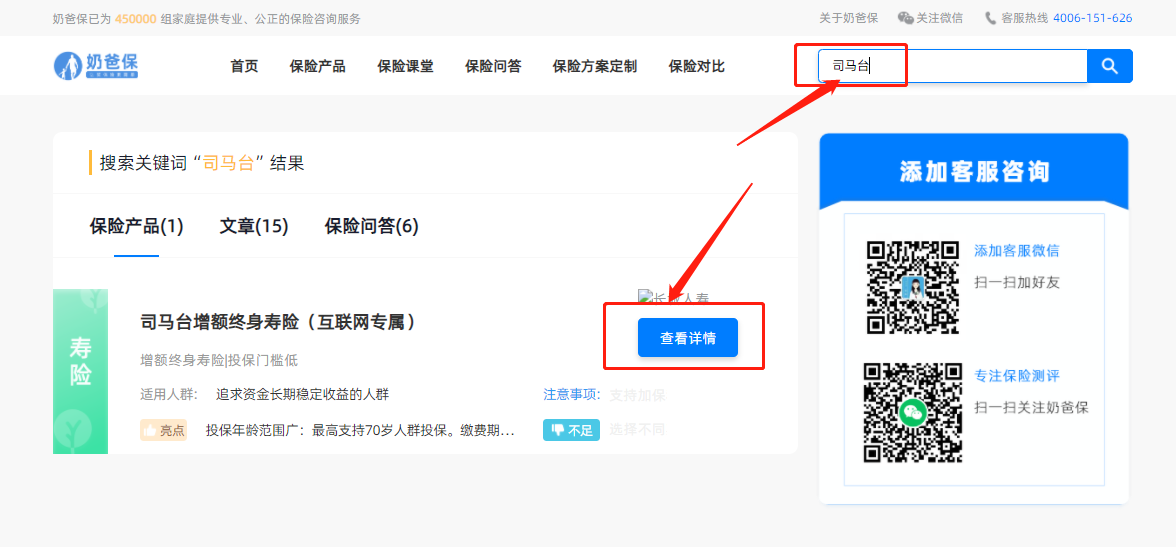Viewport: 1176px width, 547px height.
Task: Click the 查看详情 button
Action: click(x=688, y=338)
